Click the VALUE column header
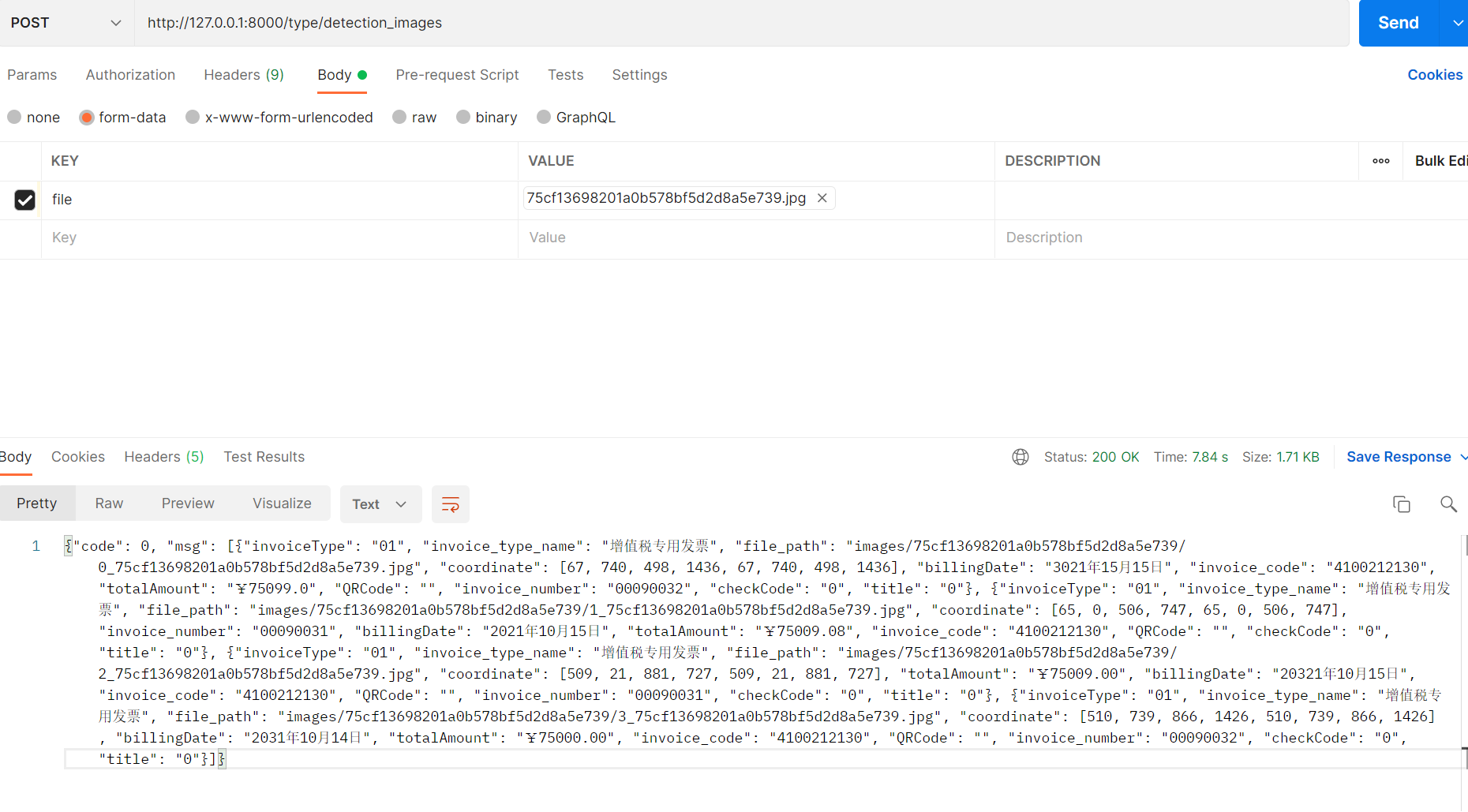1468x812 pixels. pos(551,161)
